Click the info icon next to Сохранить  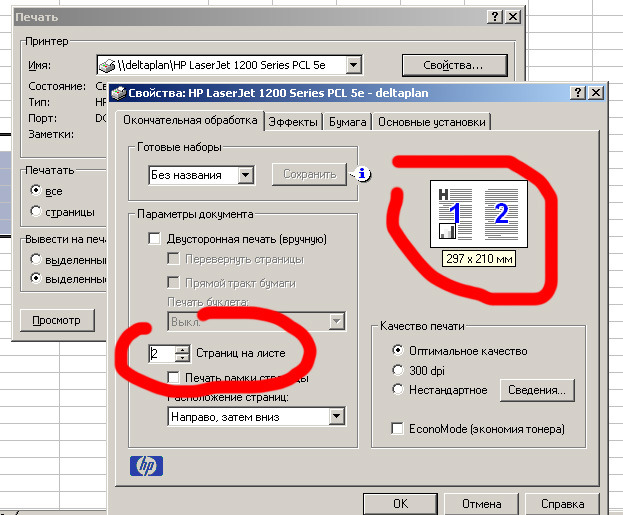[x=363, y=174]
